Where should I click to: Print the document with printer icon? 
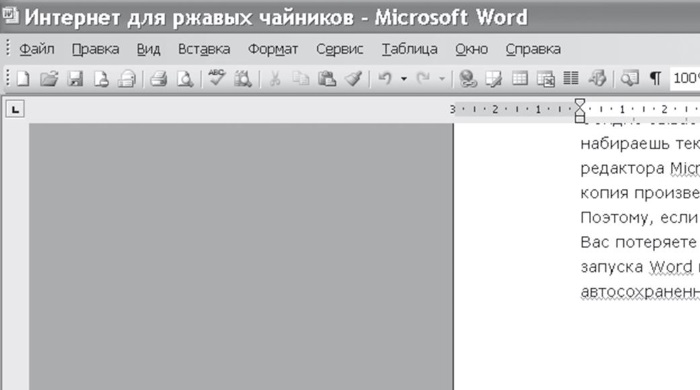coord(158,79)
